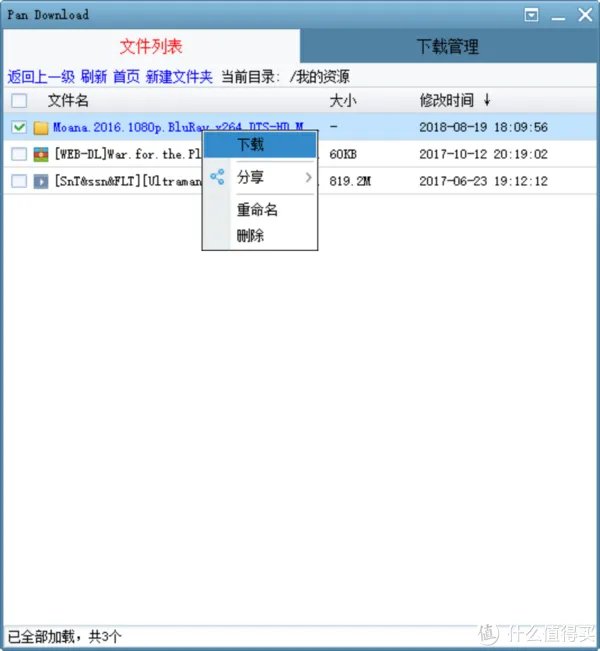Click the 修改时间 column header
600x651 pixels.
tap(447, 100)
